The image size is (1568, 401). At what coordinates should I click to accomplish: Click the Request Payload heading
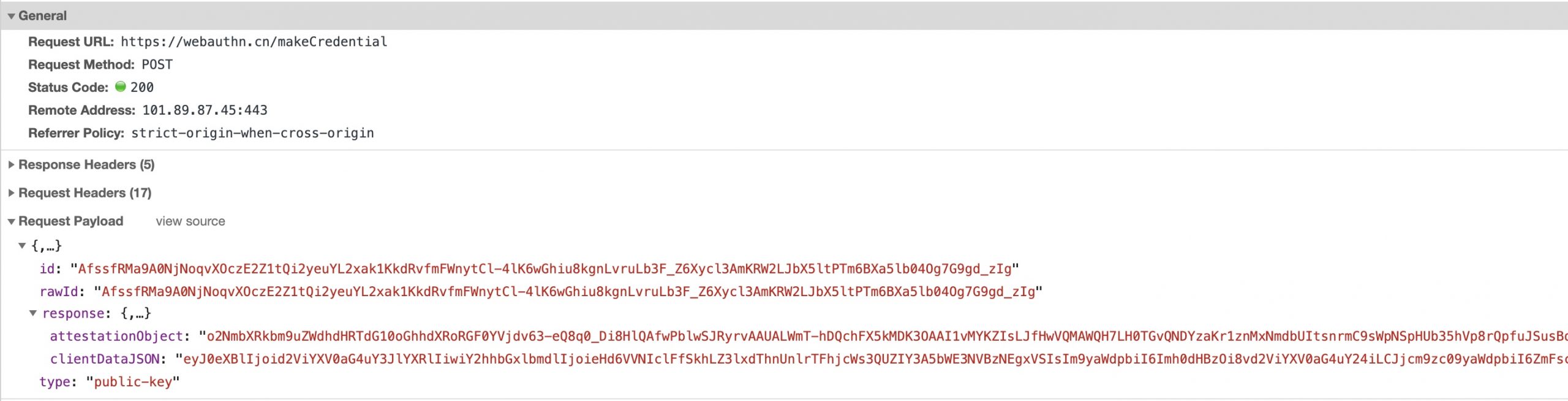70,221
